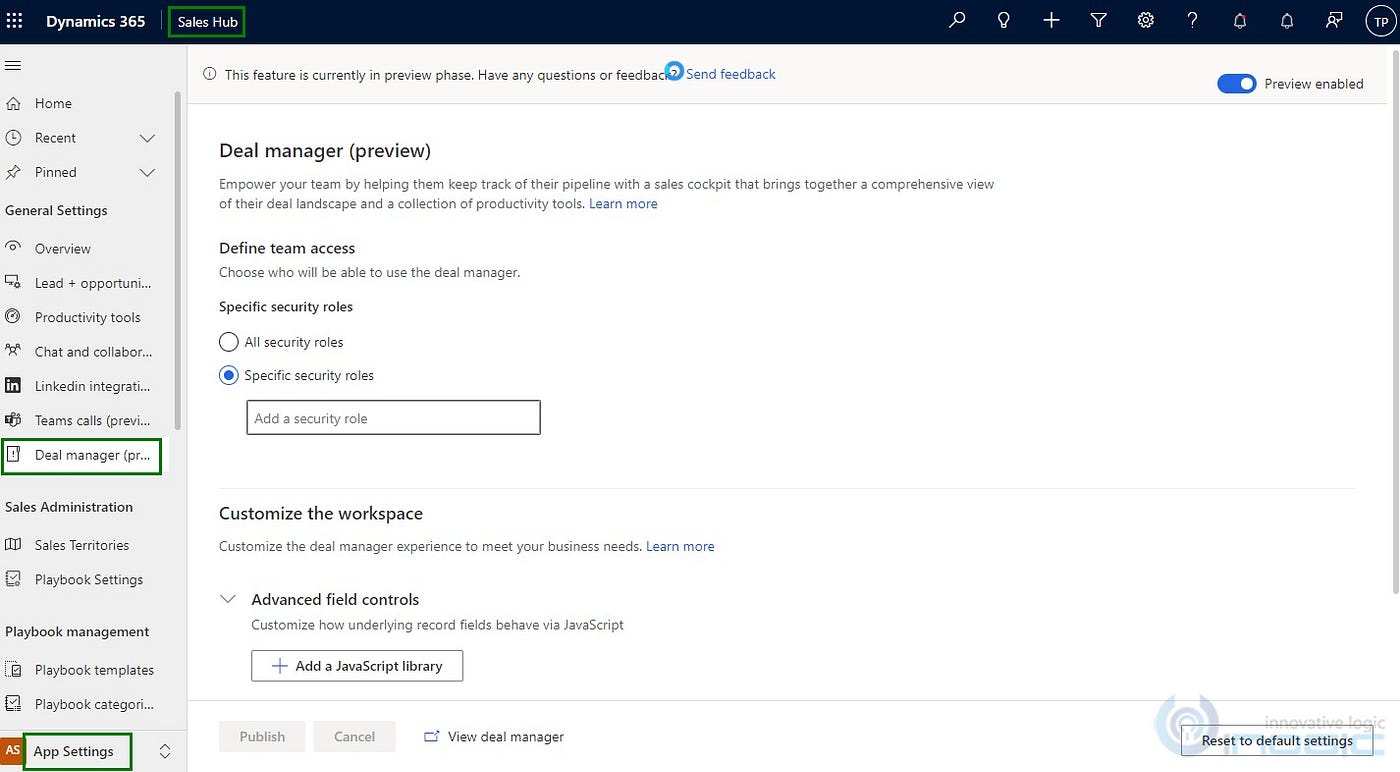
Task: Click the AS area badge icon
Action: pyautogui.click(x=13, y=750)
